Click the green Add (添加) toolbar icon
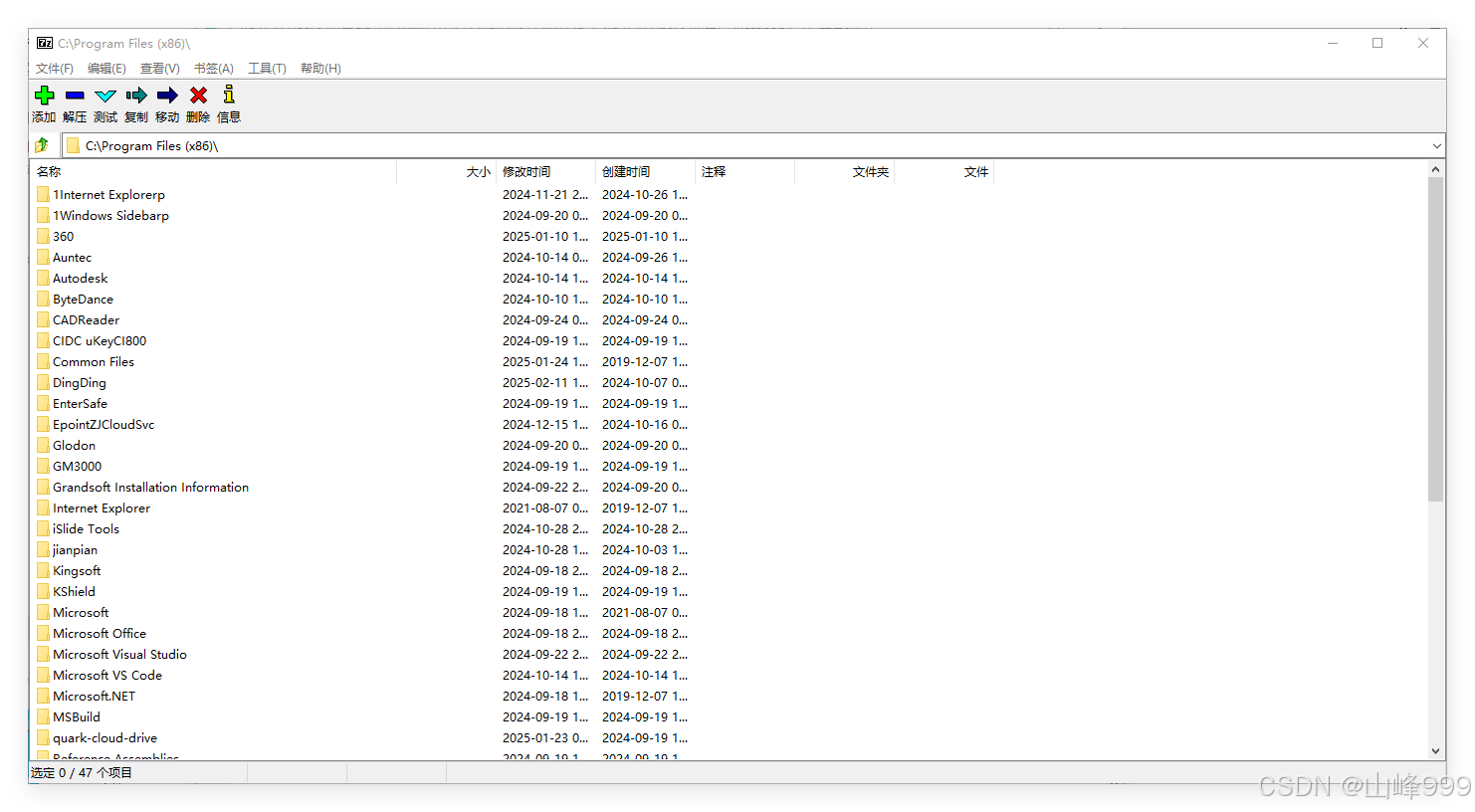This screenshot has width=1475, height=812. tap(44, 96)
